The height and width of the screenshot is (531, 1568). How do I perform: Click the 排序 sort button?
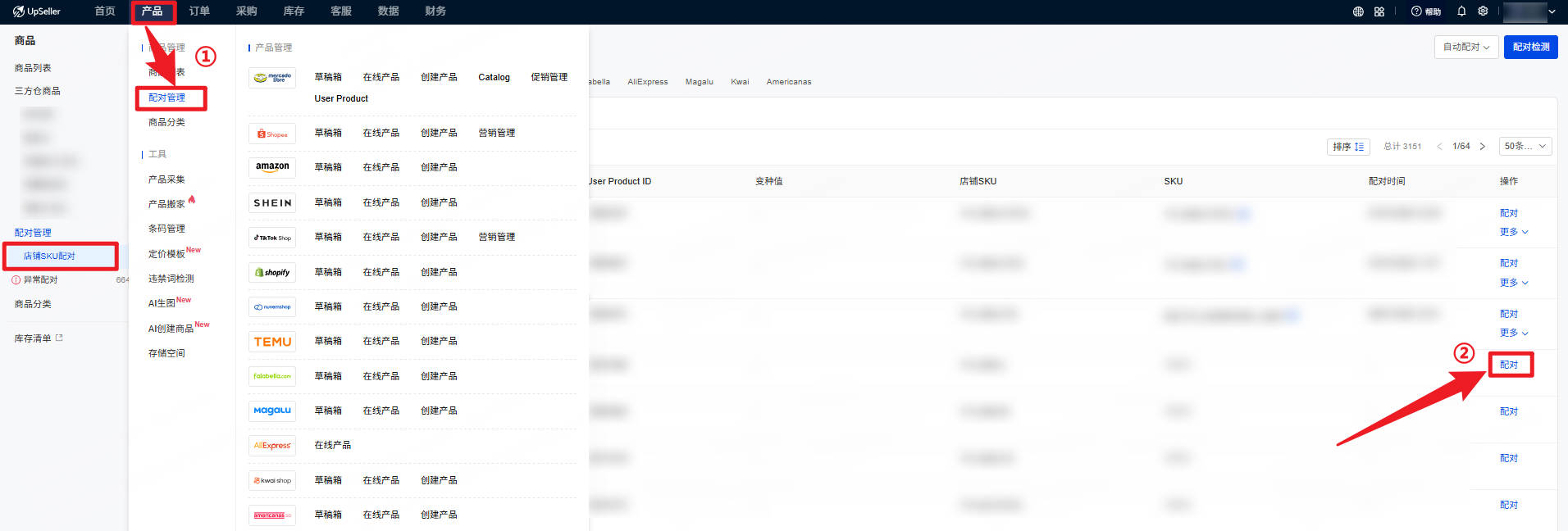click(1348, 147)
